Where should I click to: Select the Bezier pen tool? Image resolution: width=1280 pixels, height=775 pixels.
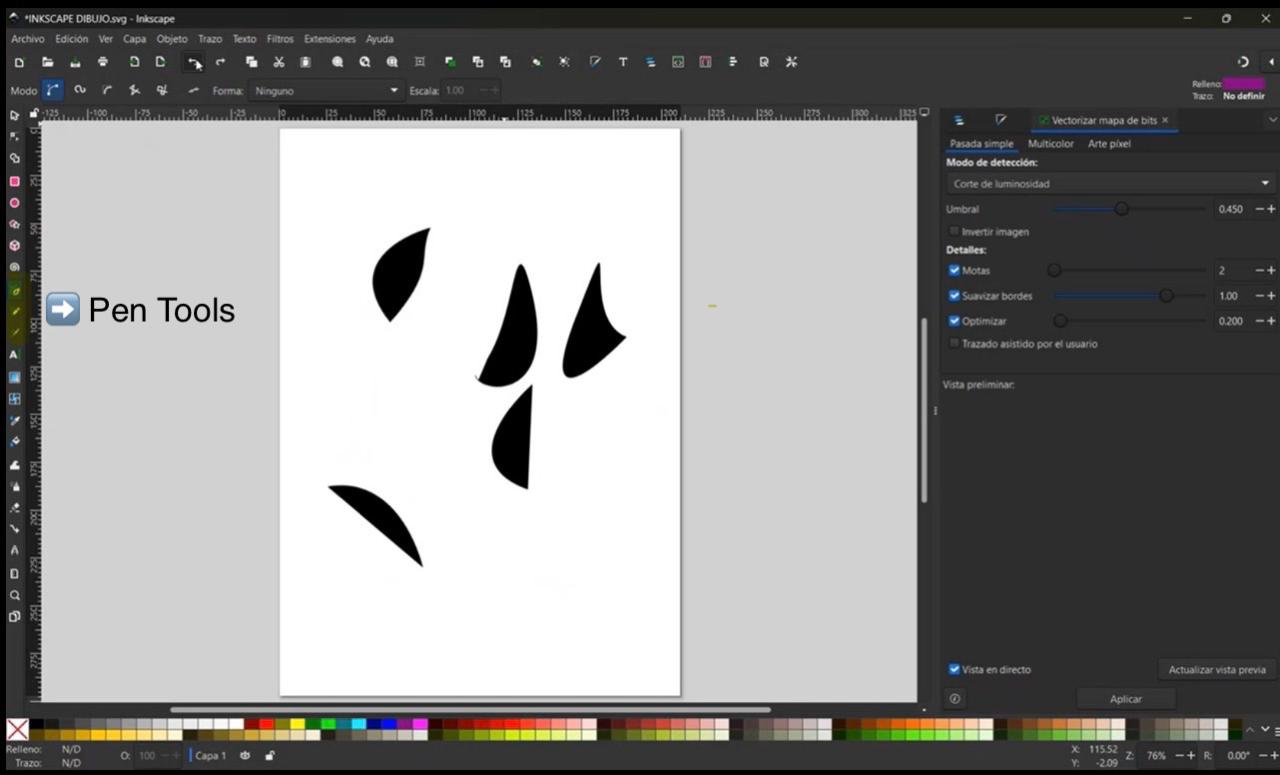(14, 290)
